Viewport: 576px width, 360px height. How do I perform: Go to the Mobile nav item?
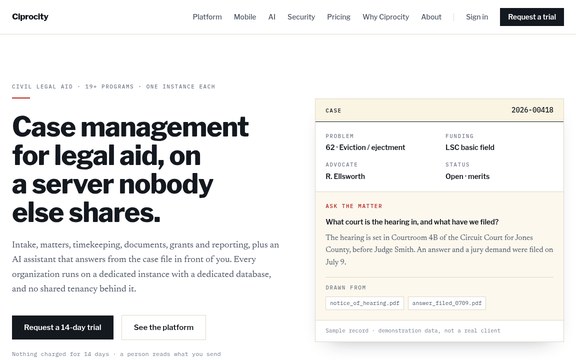pyautogui.click(x=245, y=17)
